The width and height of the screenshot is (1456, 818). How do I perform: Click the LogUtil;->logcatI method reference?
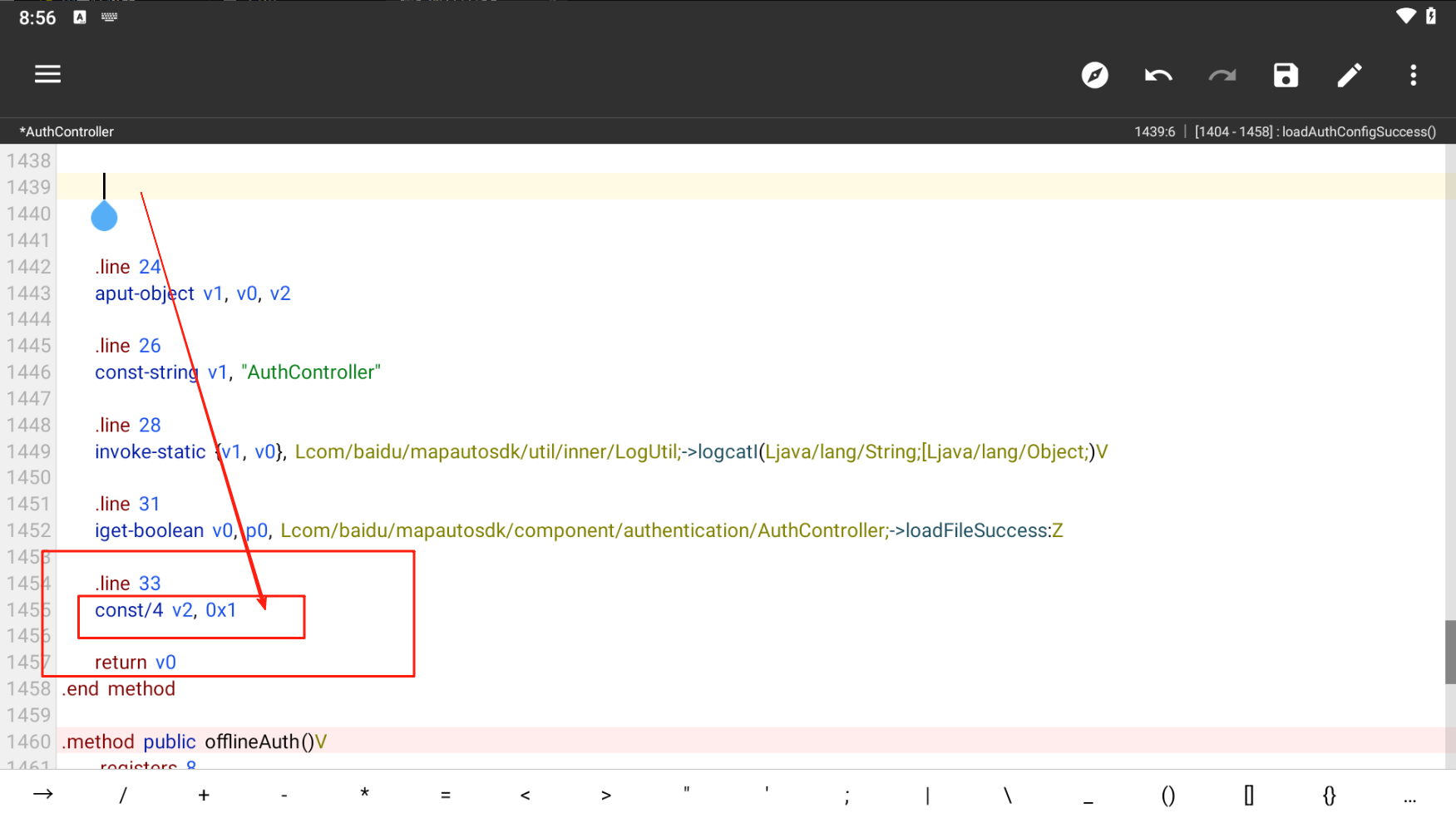[701, 451]
